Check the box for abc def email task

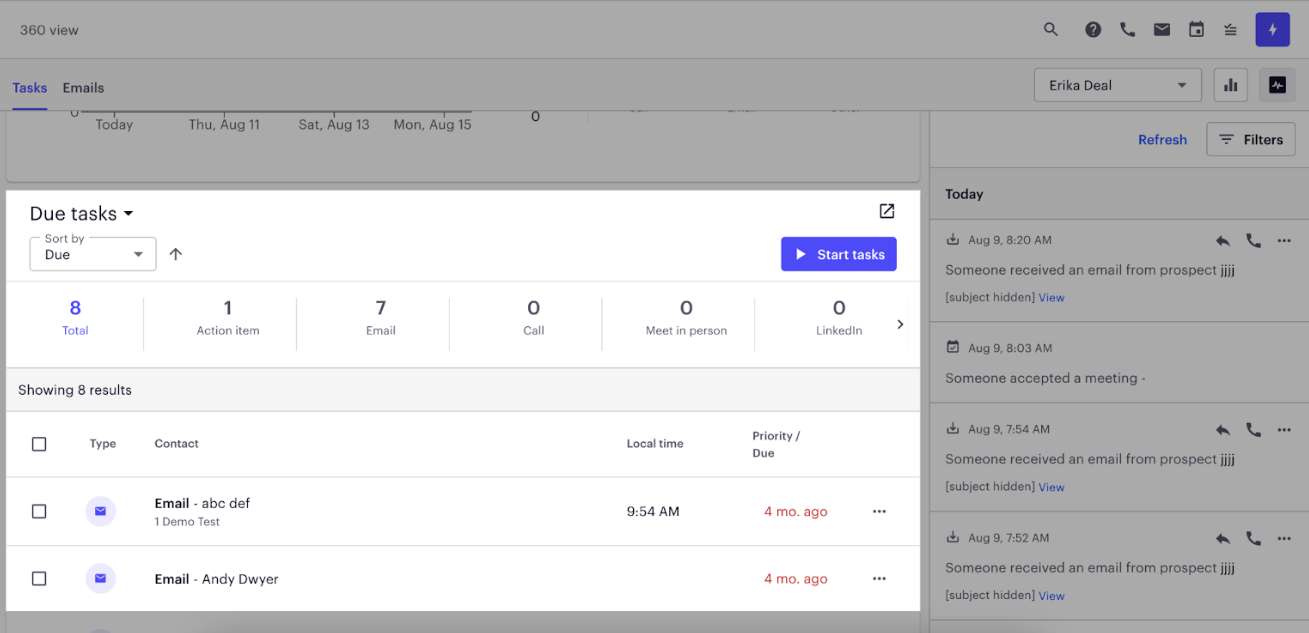[x=39, y=511]
